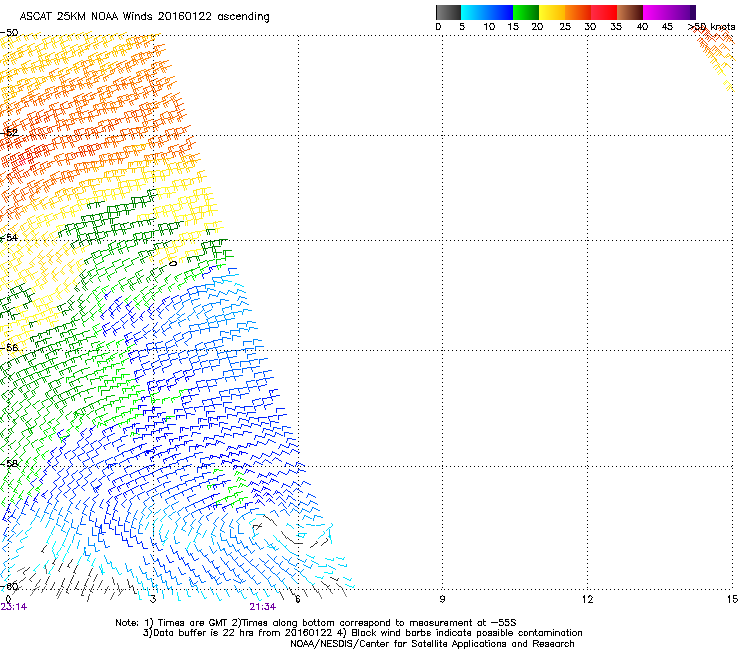Image resolution: width=740 pixels, height=650 pixels.
Task: Click the gray 0-5 knots color segment
Action: coord(448,12)
